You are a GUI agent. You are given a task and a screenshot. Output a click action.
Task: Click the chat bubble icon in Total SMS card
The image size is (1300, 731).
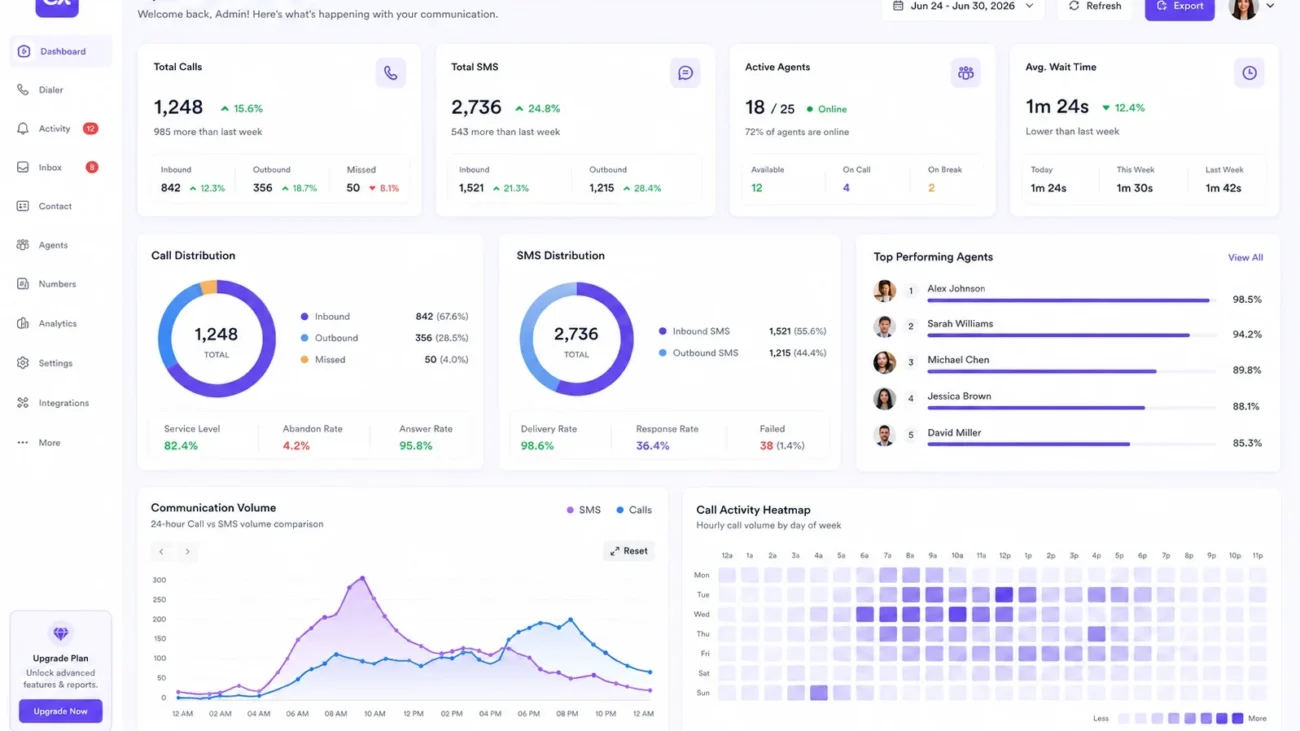(x=685, y=73)
